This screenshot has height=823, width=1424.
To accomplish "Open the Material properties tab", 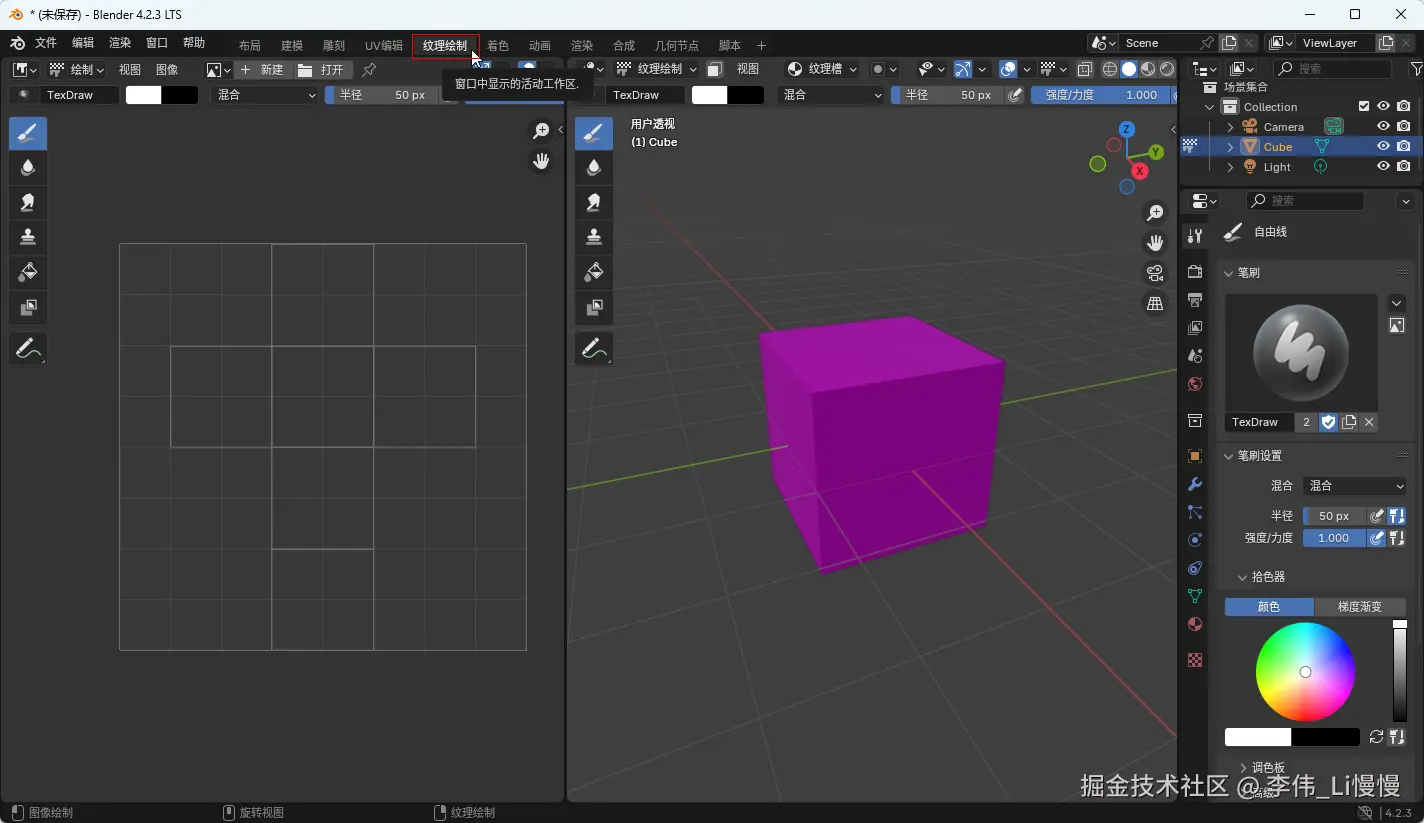I will coord(1194,624).
